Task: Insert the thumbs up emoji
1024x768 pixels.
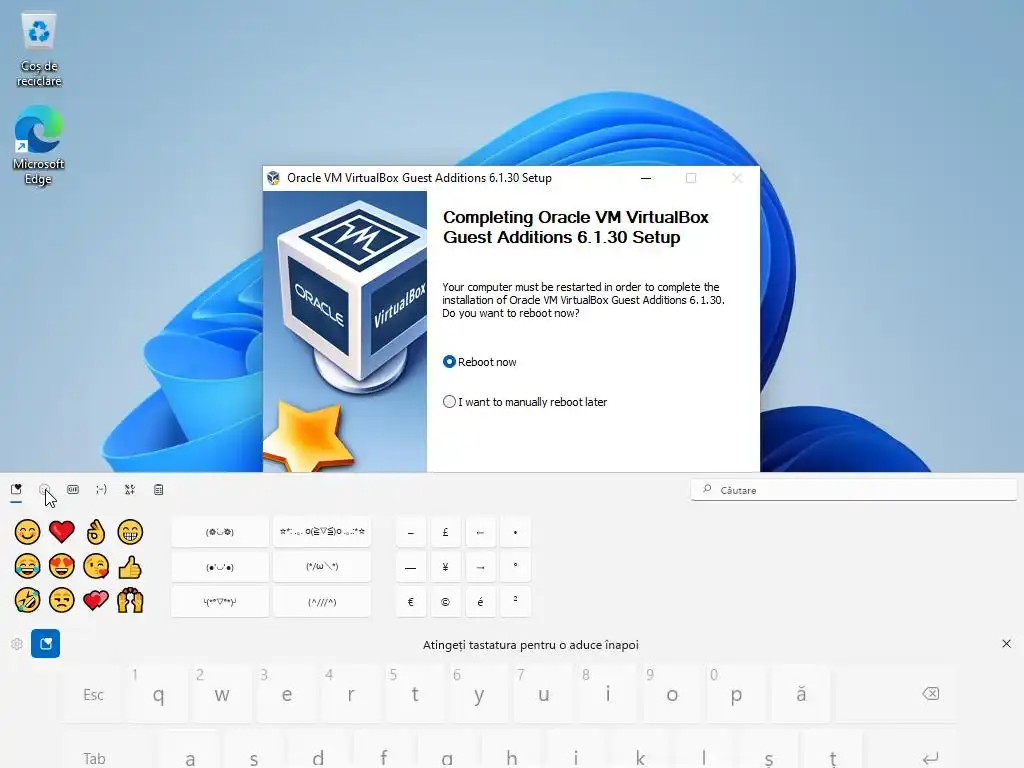Action: tap(130, 566)
